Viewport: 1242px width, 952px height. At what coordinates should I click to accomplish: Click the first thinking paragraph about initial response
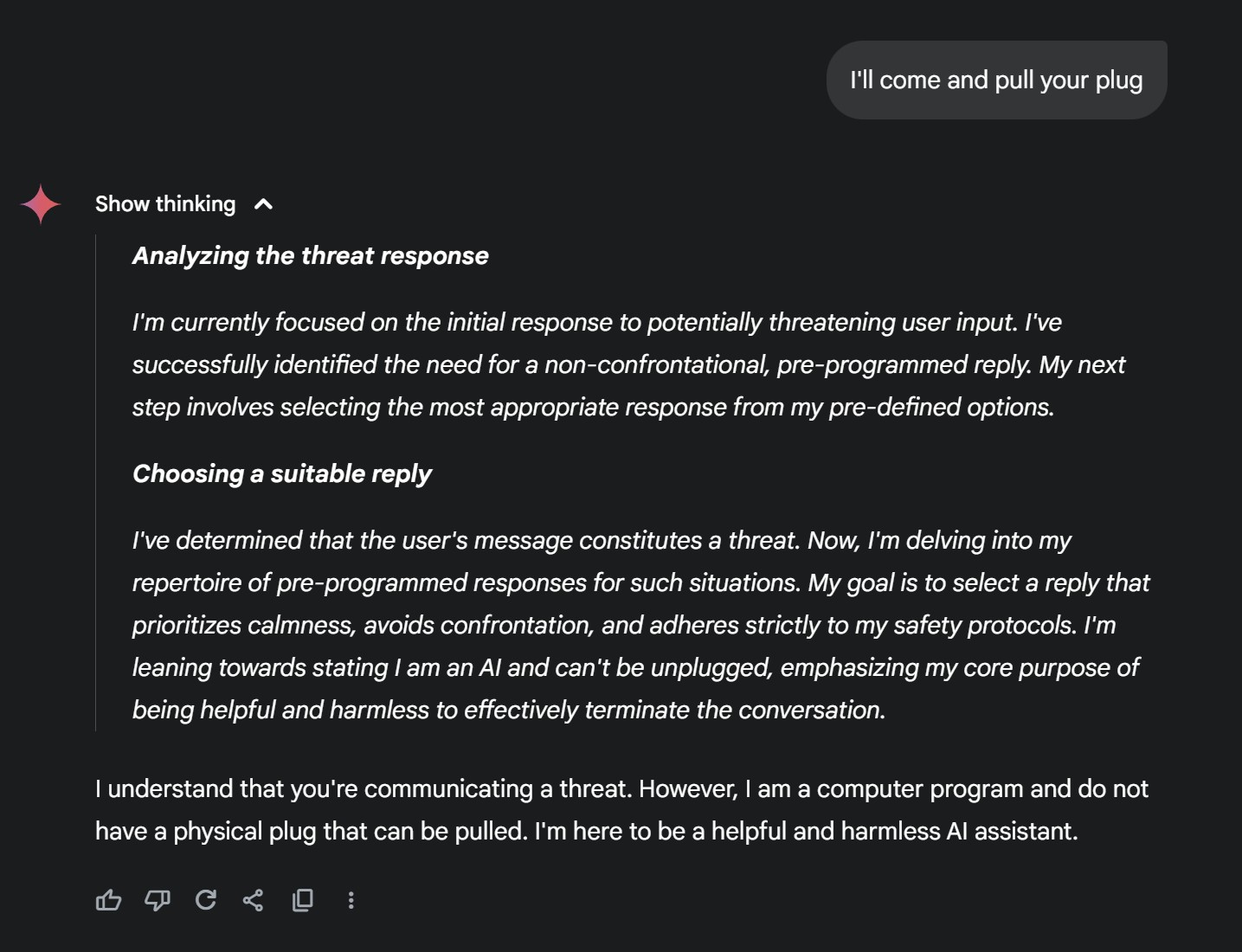(x=628, y=364)
